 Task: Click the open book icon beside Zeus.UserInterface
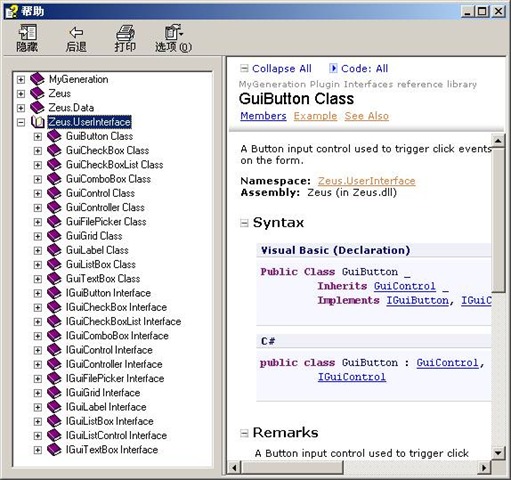[x=38, y=122]
